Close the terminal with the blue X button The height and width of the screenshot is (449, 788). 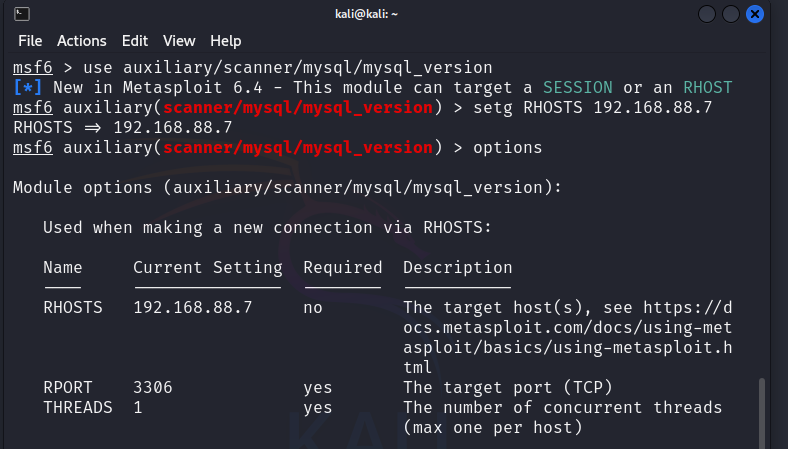point(756,14)
